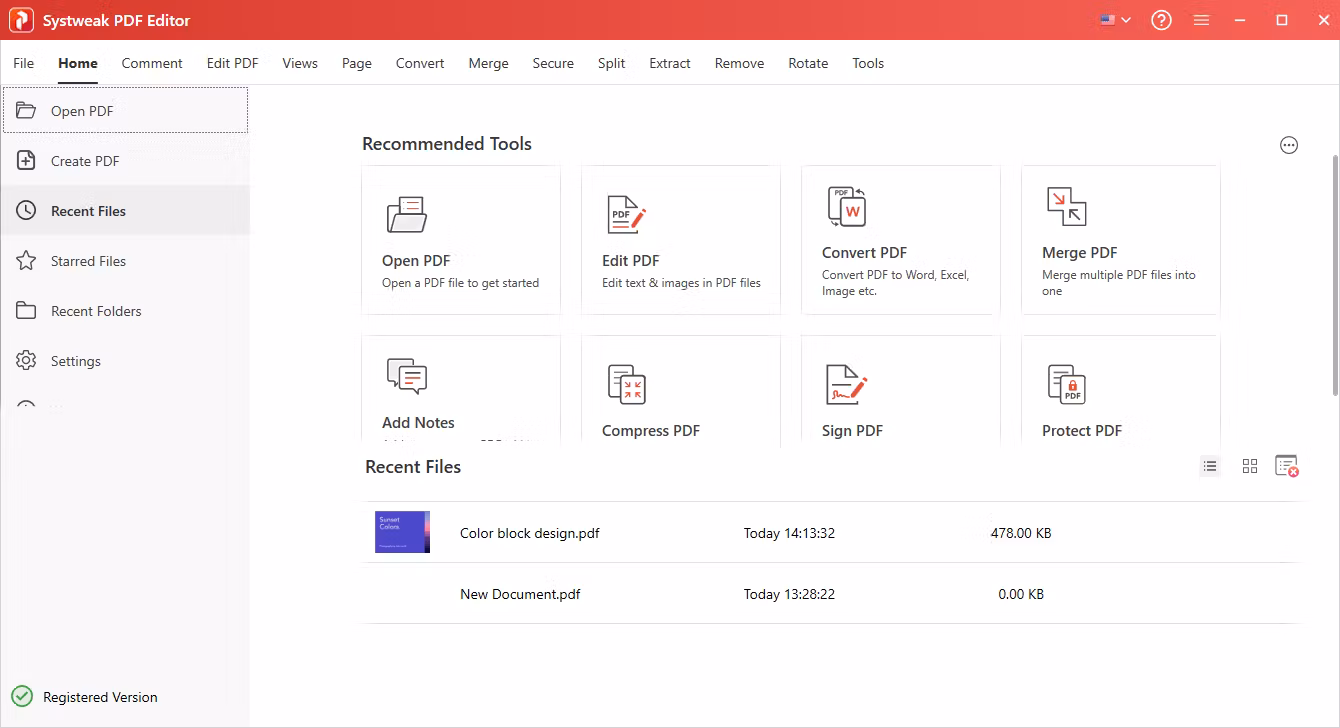This screenshot has height=728, width=1340.
Task: Click the Open PDF label in sidebar
Action: coord(82,111)
